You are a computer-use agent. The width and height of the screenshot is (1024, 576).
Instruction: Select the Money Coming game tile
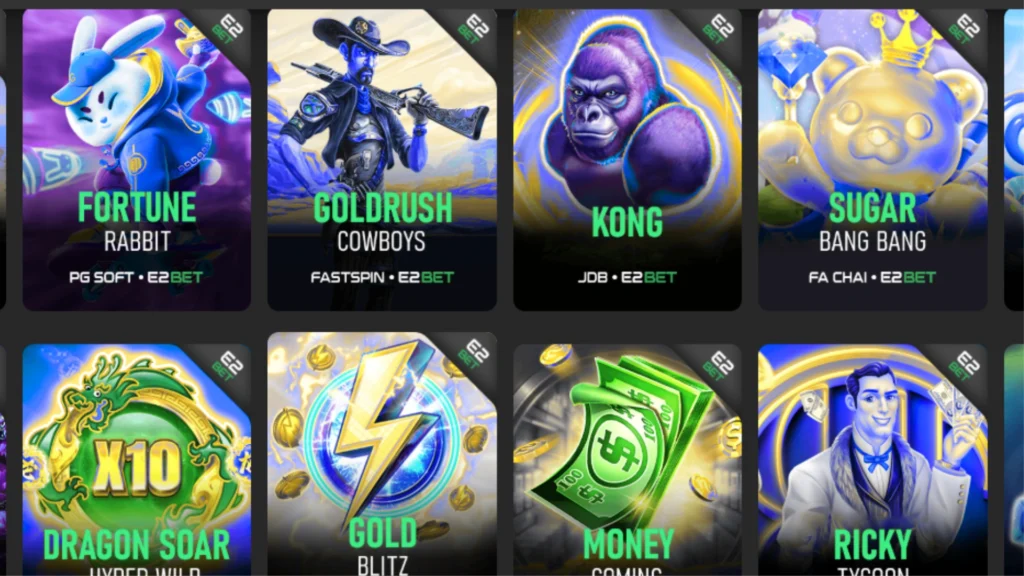(x=628, y=460)
